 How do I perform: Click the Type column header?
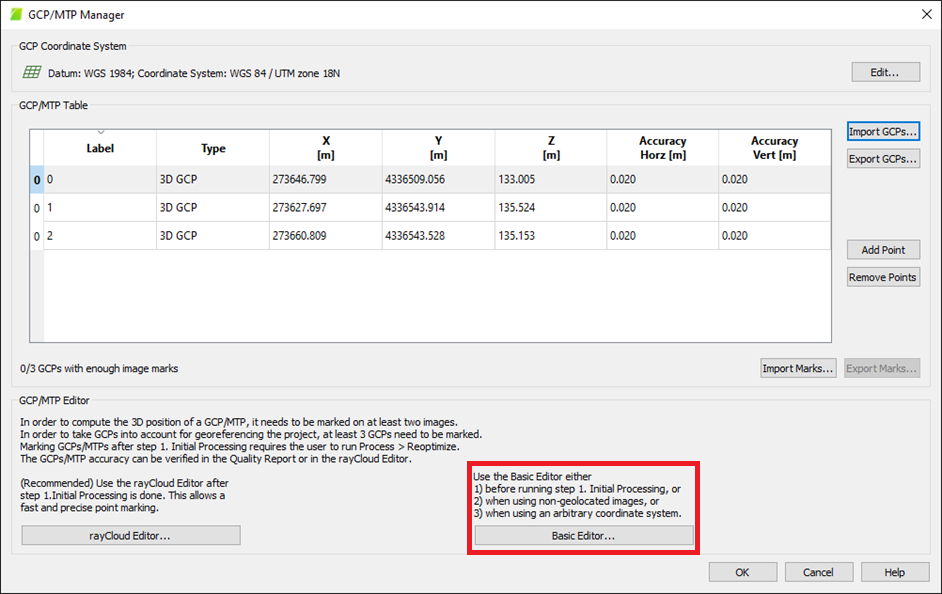[213, 148]
